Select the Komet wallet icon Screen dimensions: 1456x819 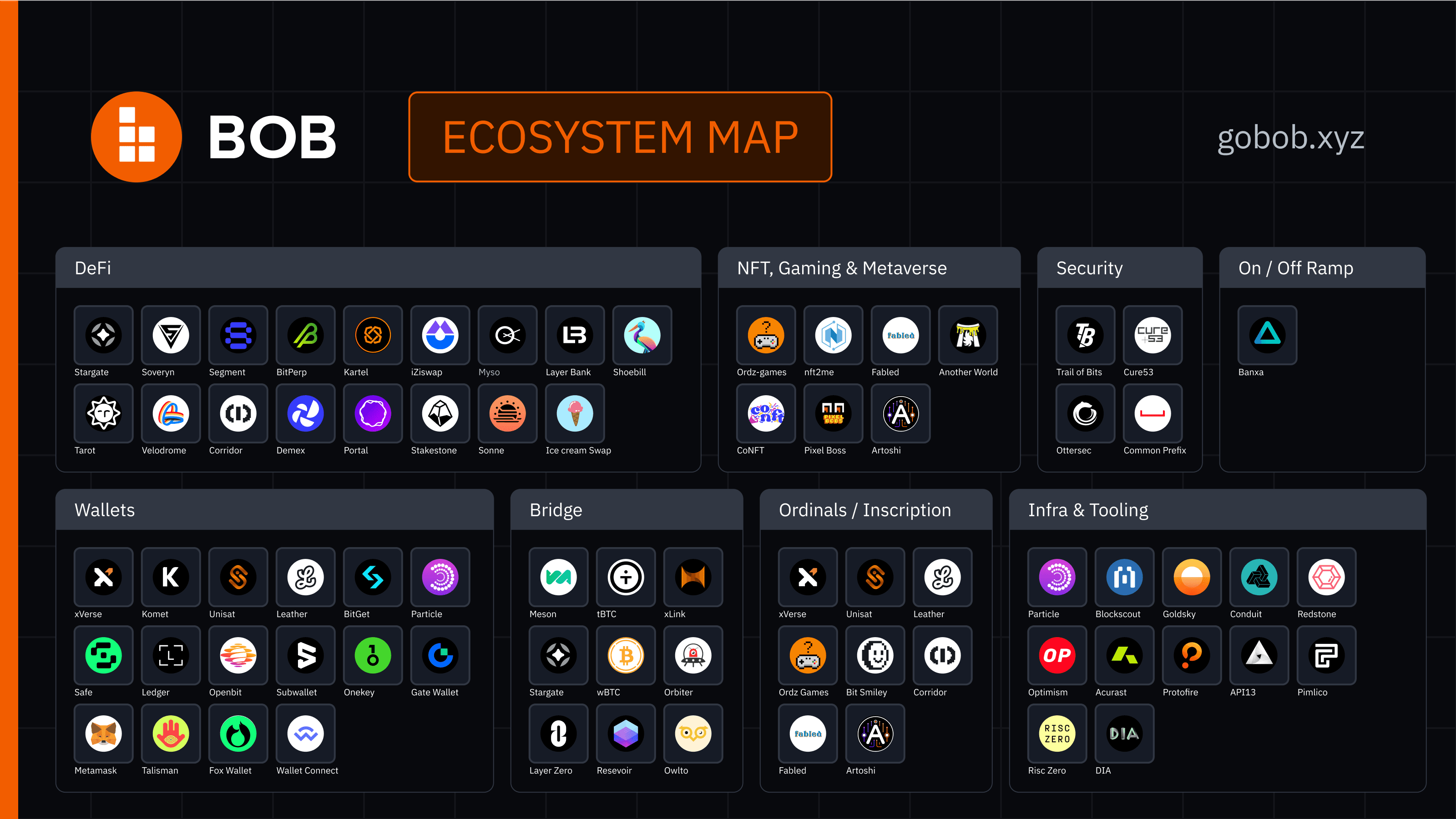click(x=171, y=577)
